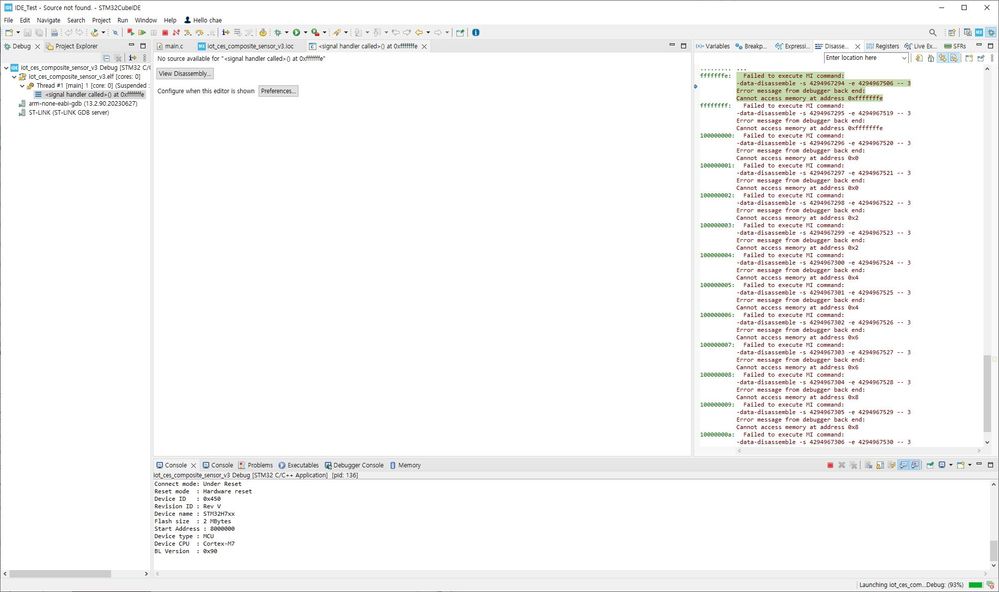Click red Terminate icon in Console toolbar
The height and width of the screenshot is (592, 999).
830,465
